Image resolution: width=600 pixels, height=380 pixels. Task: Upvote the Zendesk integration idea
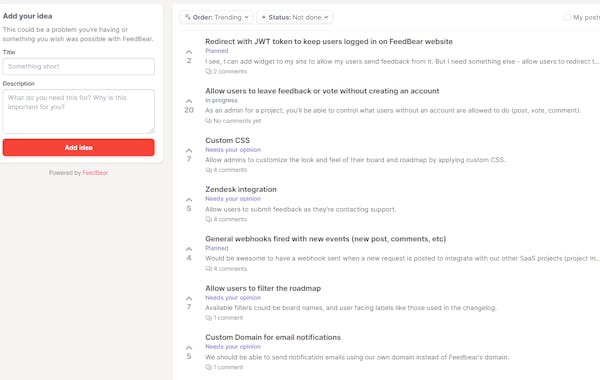coord(189,200)
